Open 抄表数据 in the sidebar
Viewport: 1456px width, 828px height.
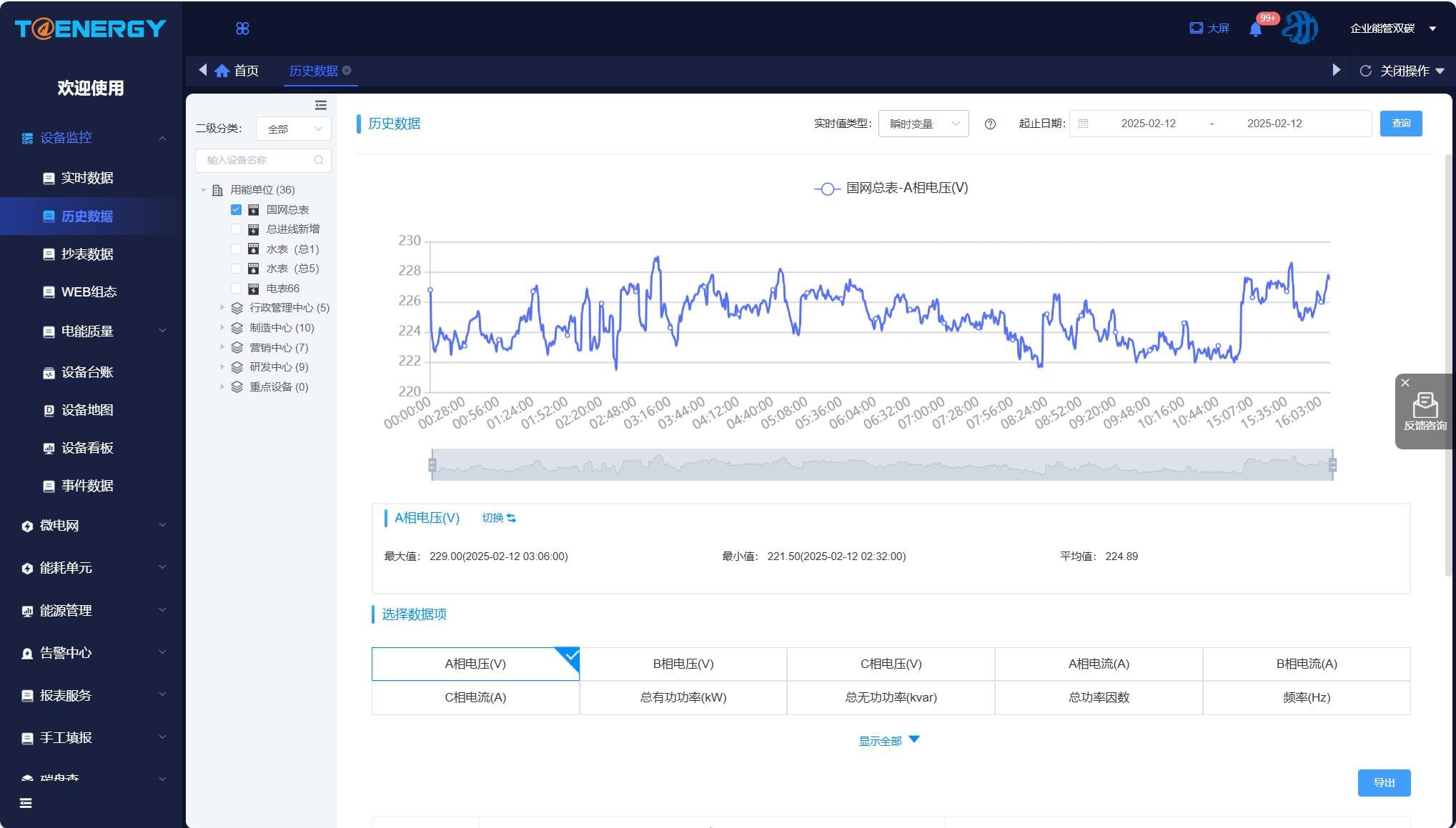click(x=86, y=254)
